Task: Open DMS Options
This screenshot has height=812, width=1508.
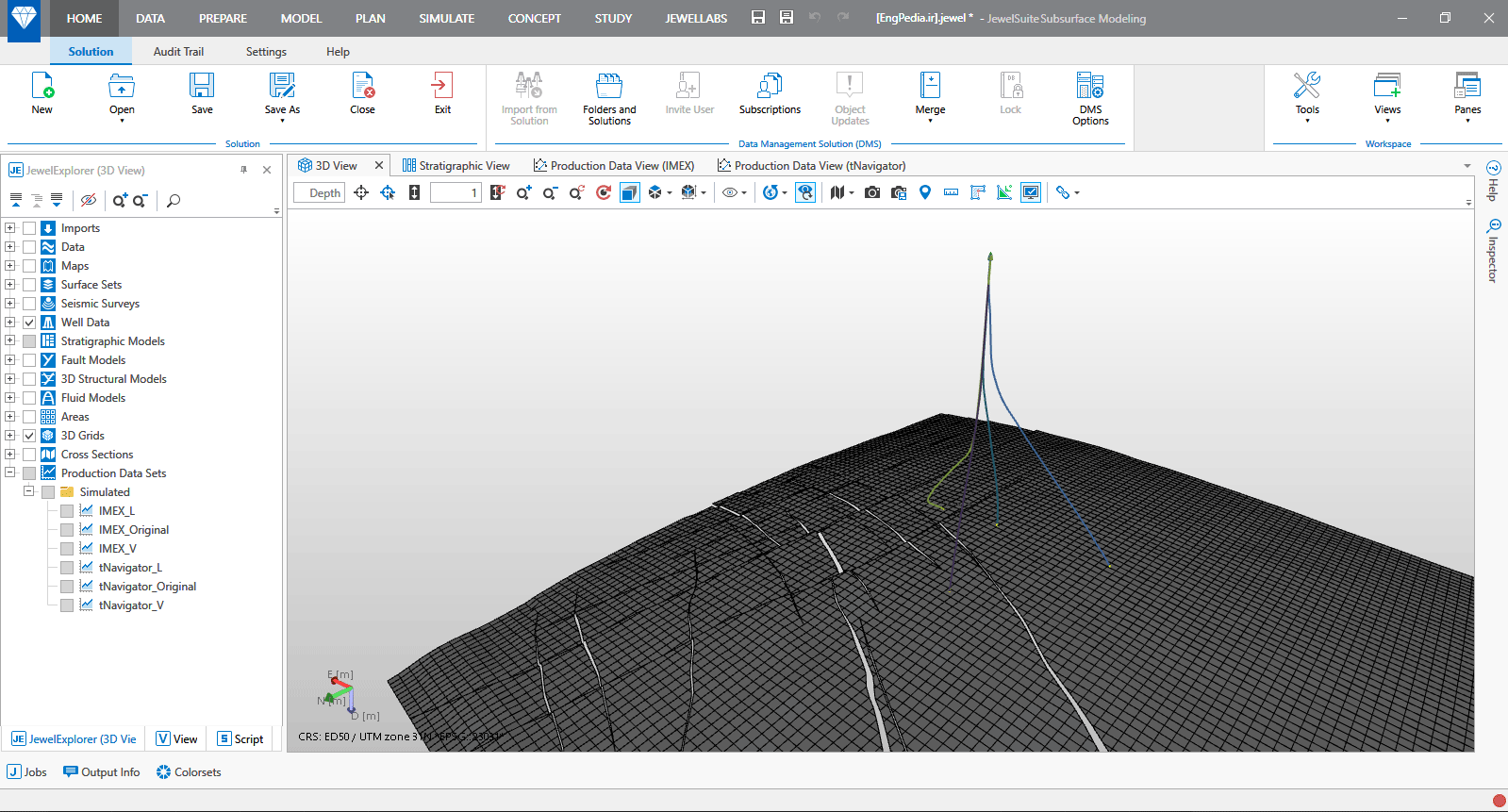Action: (x=1090, y=86)
